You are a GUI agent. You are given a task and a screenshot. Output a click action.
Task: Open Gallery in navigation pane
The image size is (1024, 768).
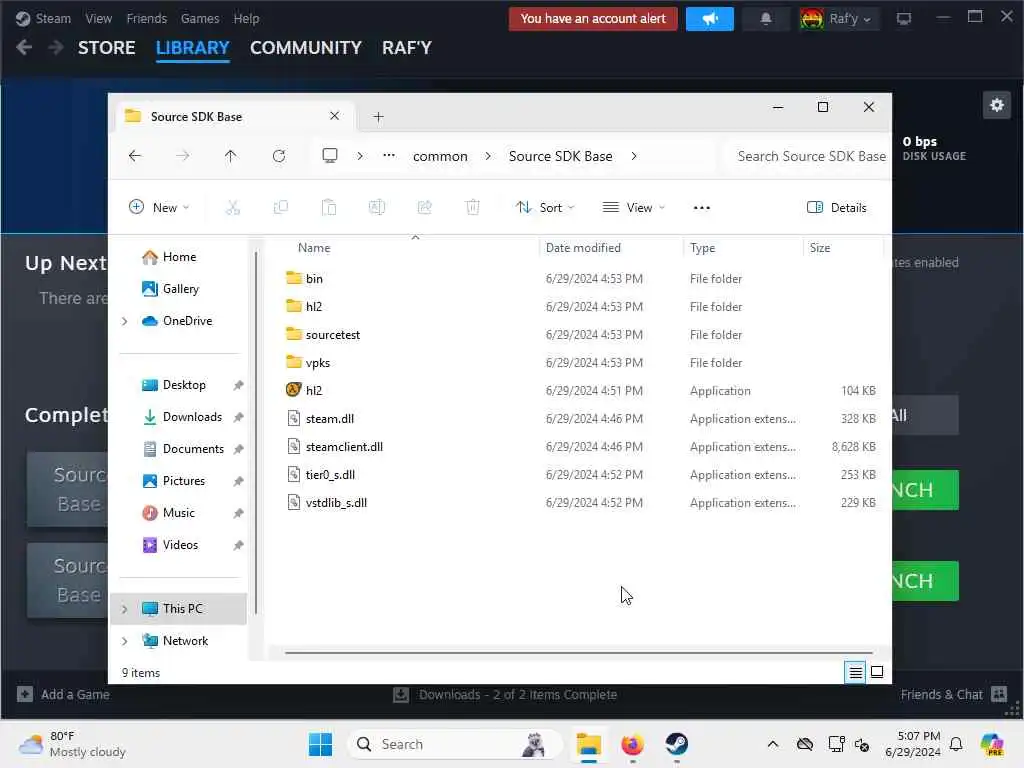click(x=181, y=289)
